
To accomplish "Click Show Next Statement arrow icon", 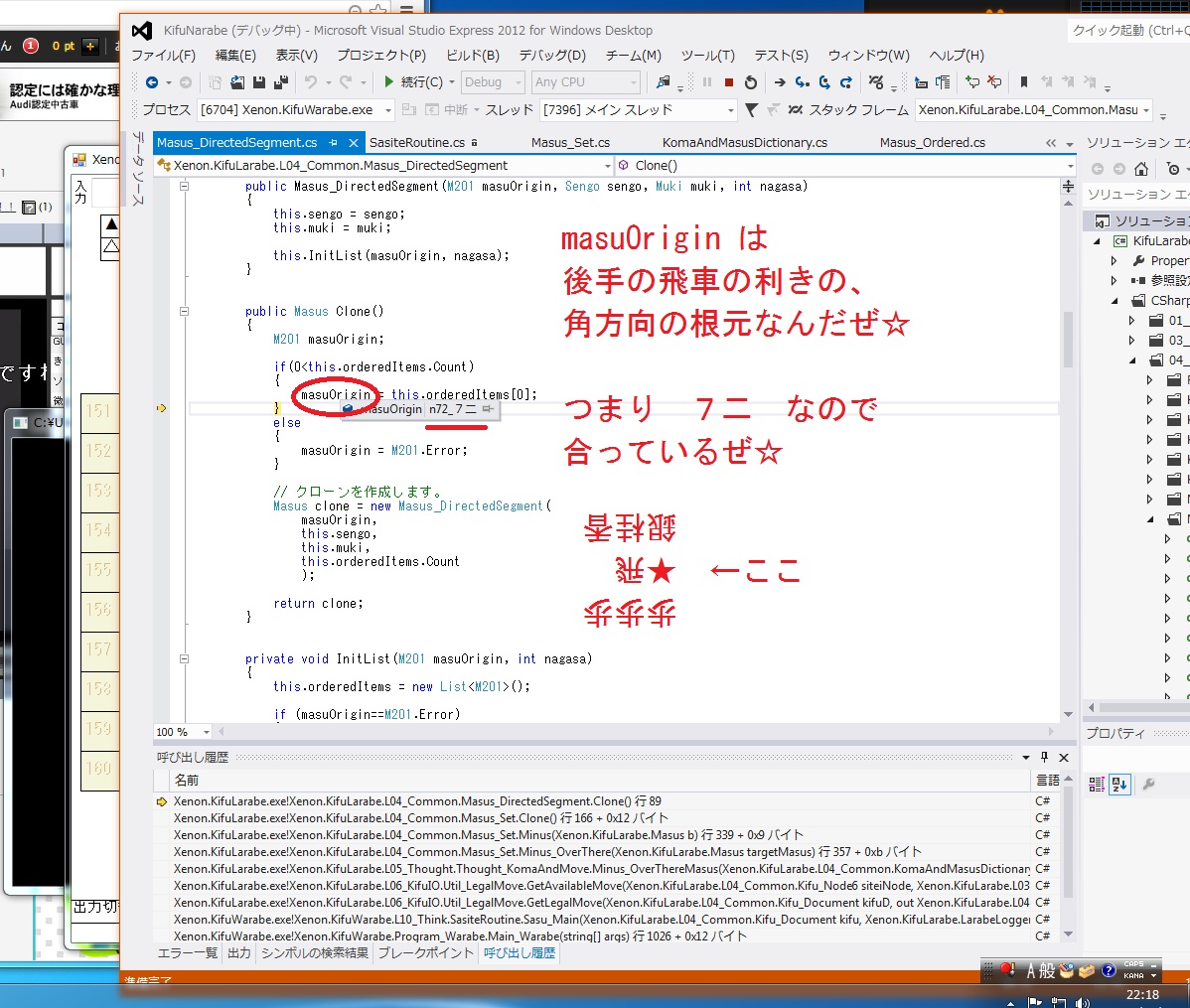I will pos(780,82).
